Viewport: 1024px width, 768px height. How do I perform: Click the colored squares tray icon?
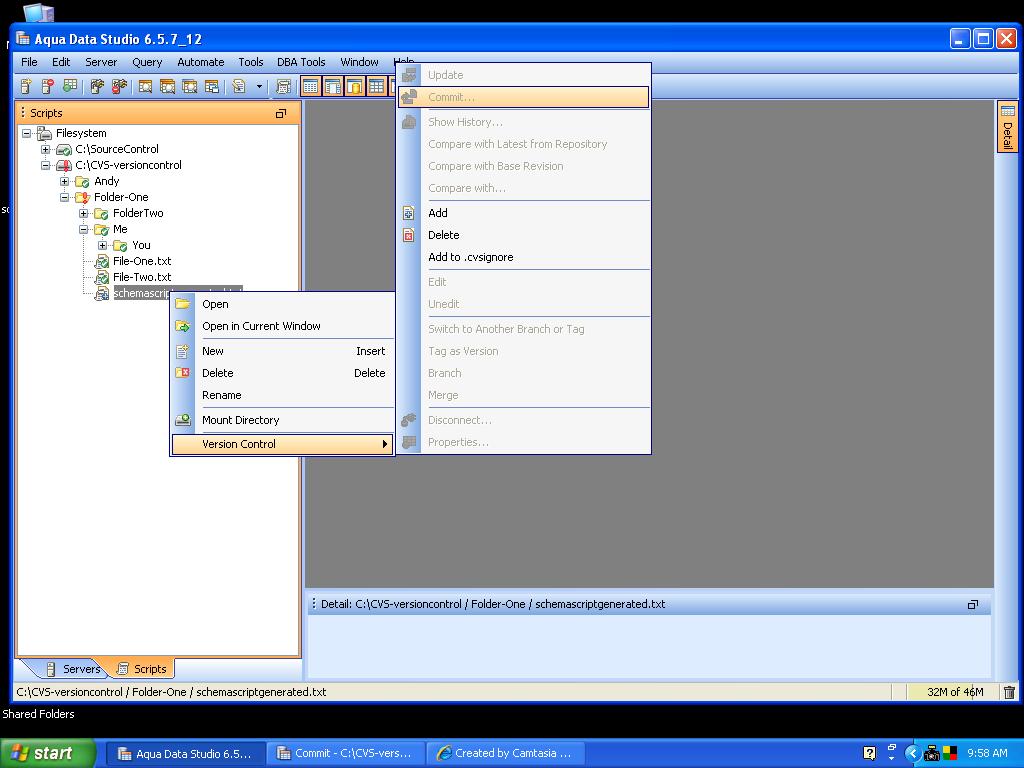(950, 753)
